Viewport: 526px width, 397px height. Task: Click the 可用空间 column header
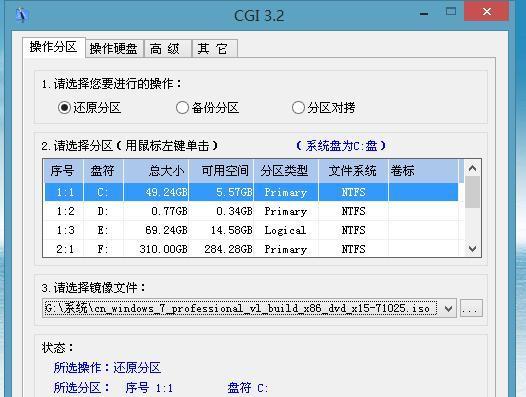click(x=221, y=171)
